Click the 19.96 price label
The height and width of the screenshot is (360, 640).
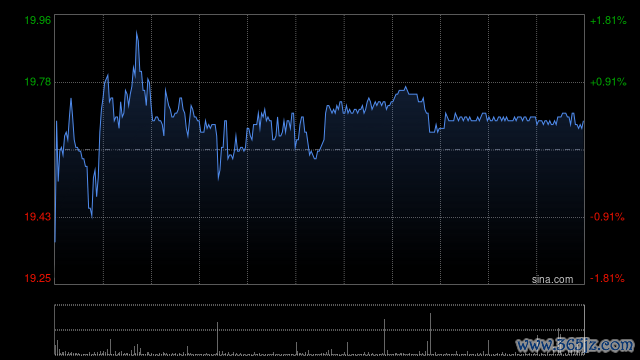[38, 20]
